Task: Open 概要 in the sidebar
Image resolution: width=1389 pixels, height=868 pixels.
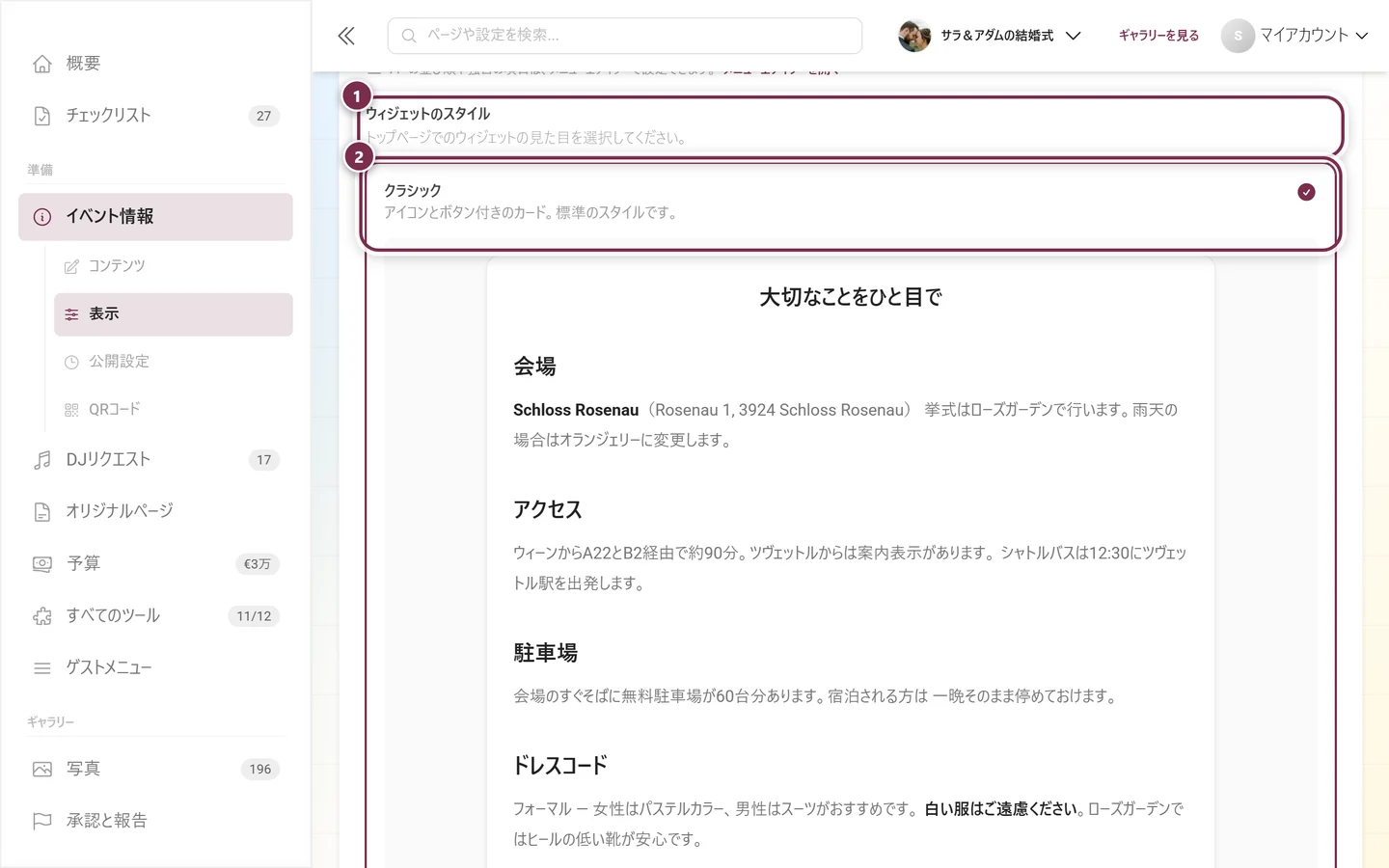Action: click(155, 64)
